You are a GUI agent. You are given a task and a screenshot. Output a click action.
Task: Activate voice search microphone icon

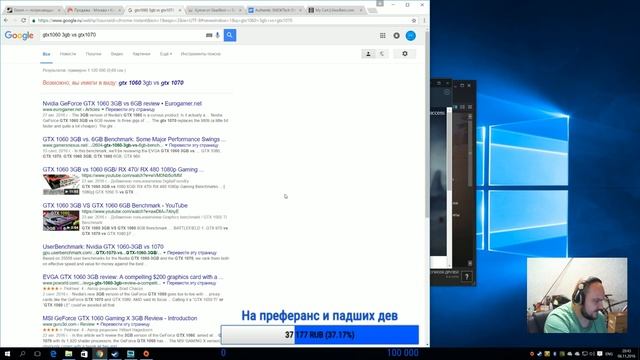click(218, 35)
